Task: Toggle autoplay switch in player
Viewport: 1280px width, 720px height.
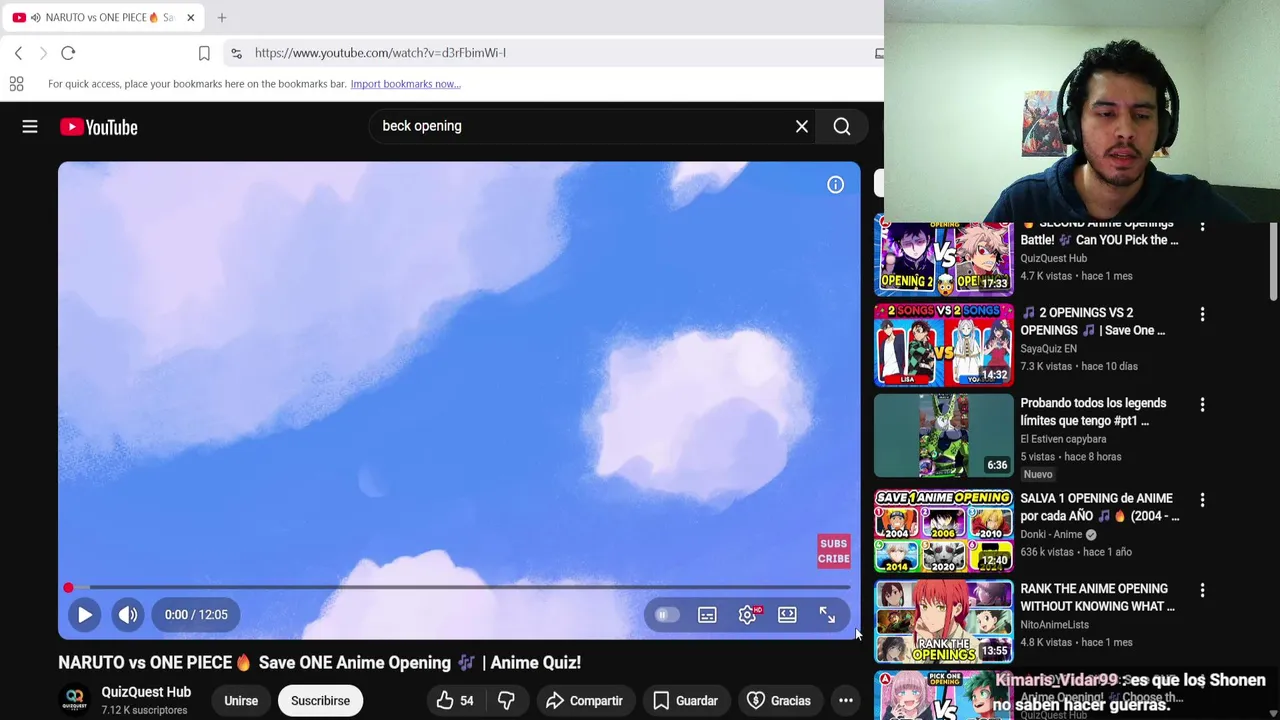Action: [x=666, y=615]
